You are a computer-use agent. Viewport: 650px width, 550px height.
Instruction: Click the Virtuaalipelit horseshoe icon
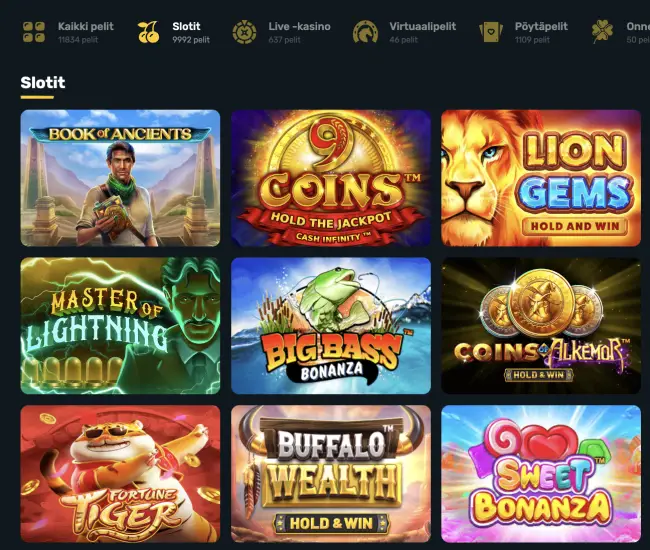(365, 32)
